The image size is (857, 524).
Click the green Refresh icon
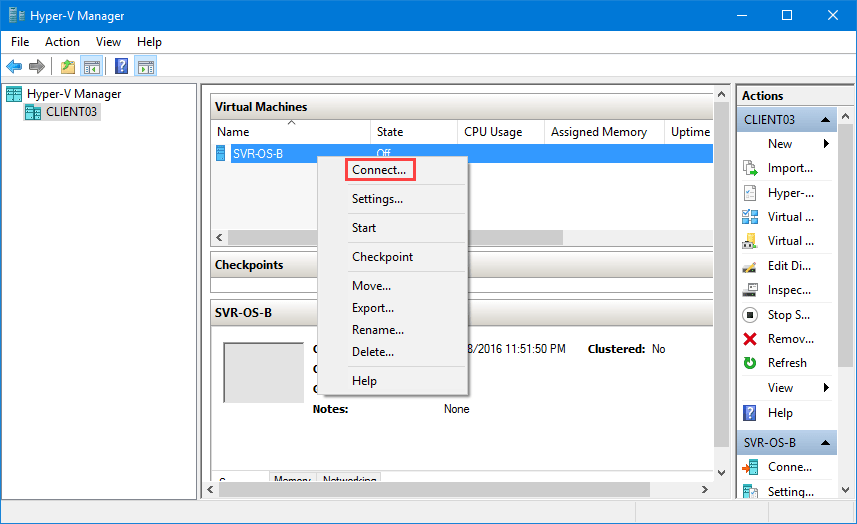(x=750, y=363)
